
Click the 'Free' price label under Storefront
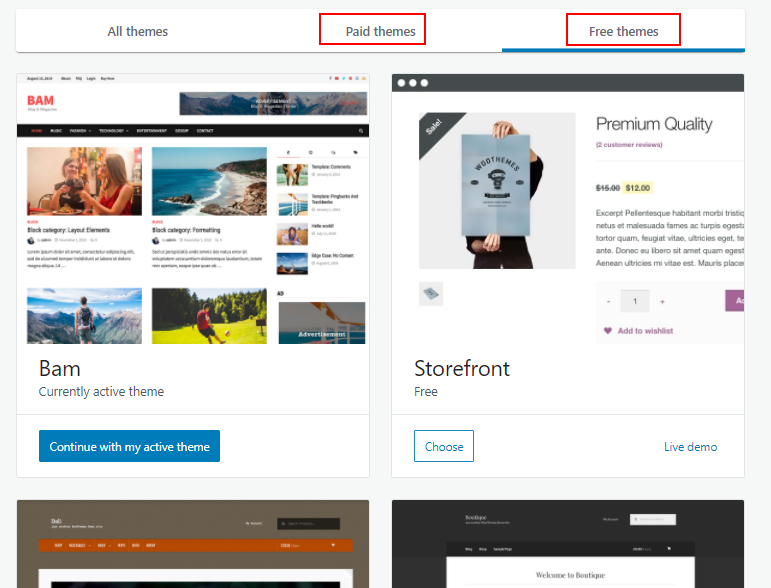point(426,391)
